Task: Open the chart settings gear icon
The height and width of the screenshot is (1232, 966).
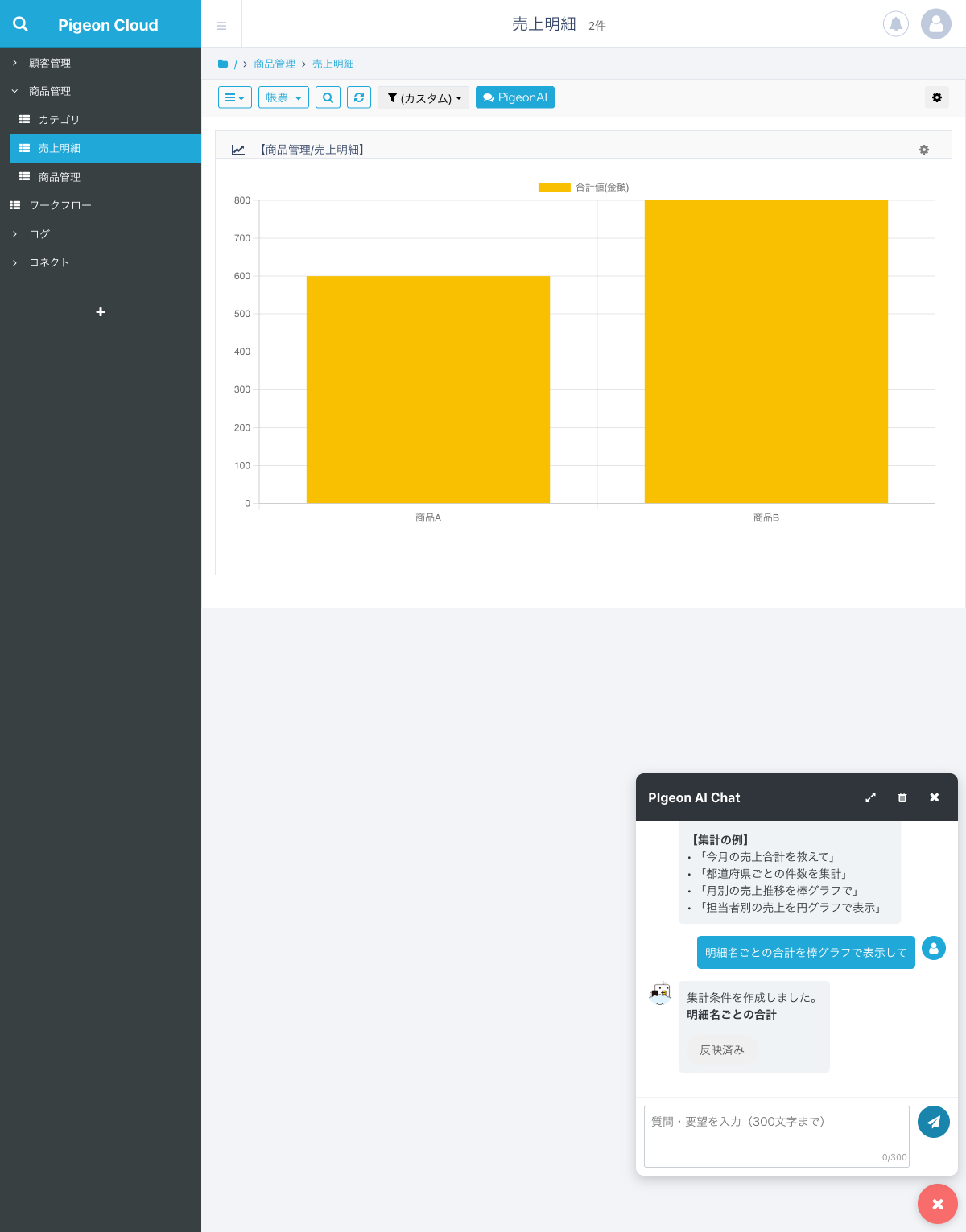Action: pyautogui.click(x=923, y=150)
